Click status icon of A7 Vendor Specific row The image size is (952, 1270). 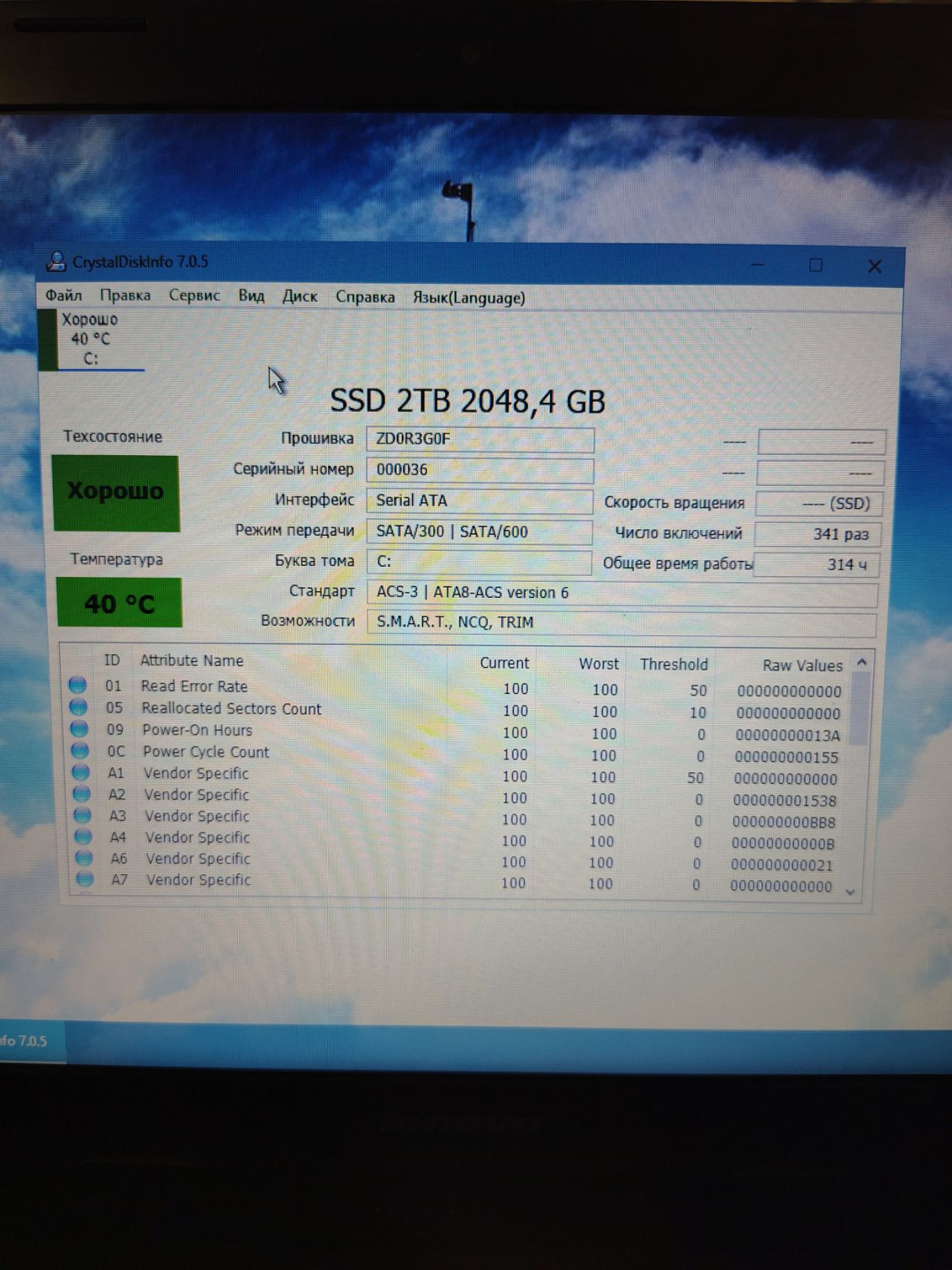(85, 879)
